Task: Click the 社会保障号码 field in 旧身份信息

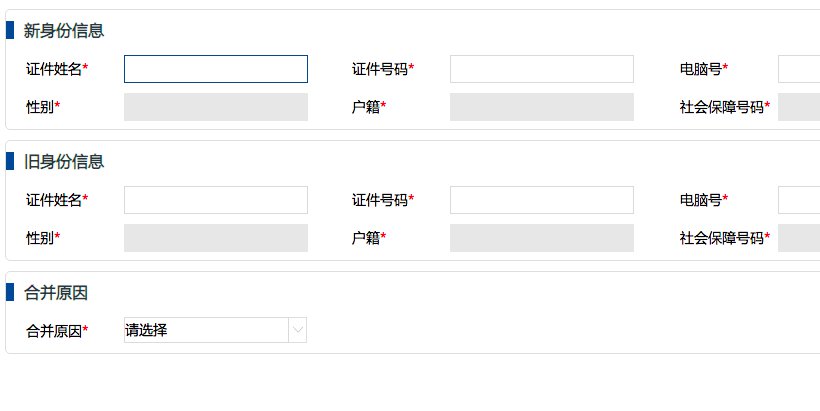Action: point(799,238)
